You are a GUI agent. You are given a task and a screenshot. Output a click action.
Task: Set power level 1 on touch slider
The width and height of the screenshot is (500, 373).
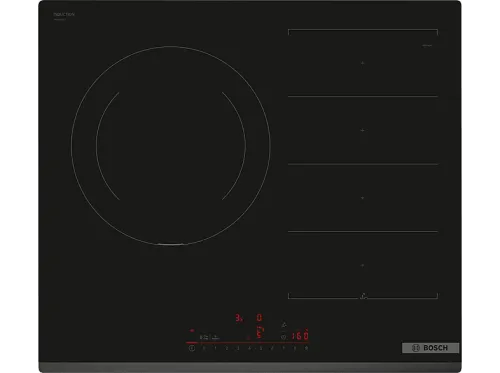pyautogui.click(x=215, y=348)
